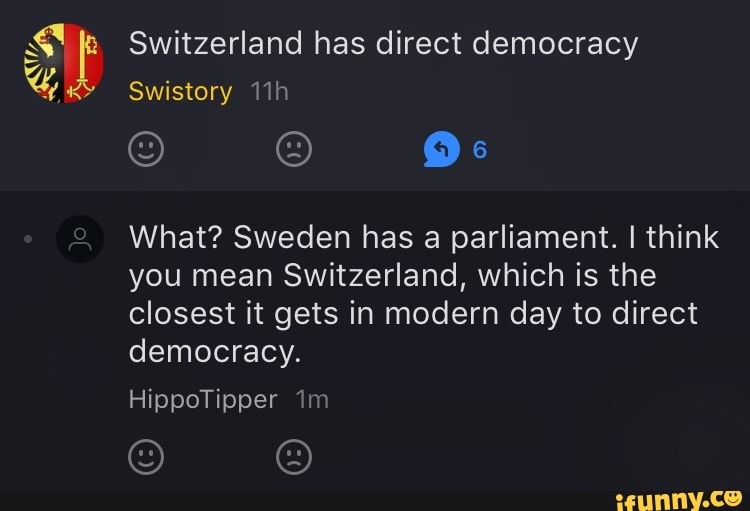The height and width of the screenshot is (511, 750).
Task: Click the bullet dot beside HippoTipper's reply
Action: coord(28,239)
